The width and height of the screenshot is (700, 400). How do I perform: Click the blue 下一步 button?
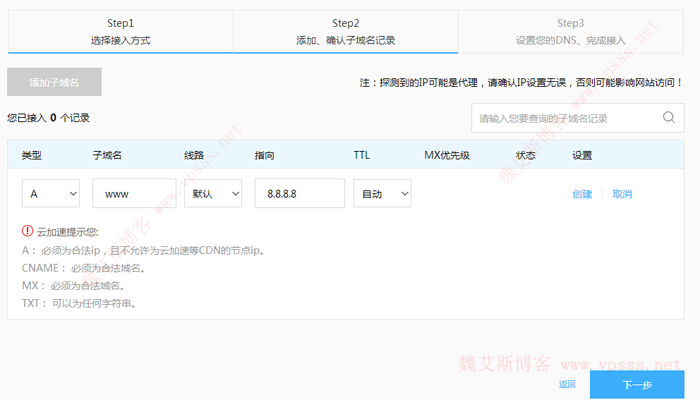pyautogui.click(x=636, y=385)
